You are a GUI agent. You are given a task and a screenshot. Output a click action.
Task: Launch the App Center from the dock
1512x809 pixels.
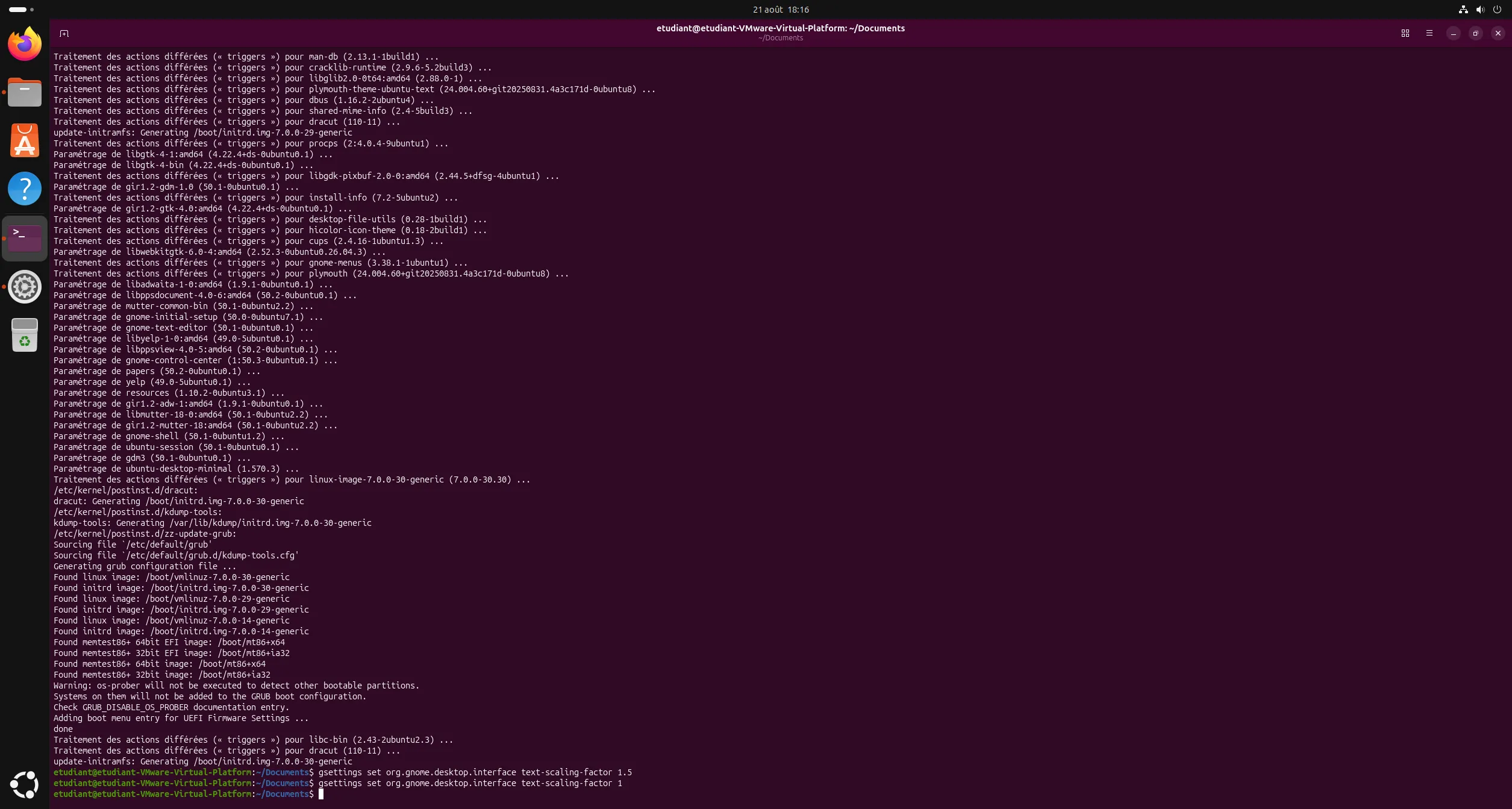point(25,140)
